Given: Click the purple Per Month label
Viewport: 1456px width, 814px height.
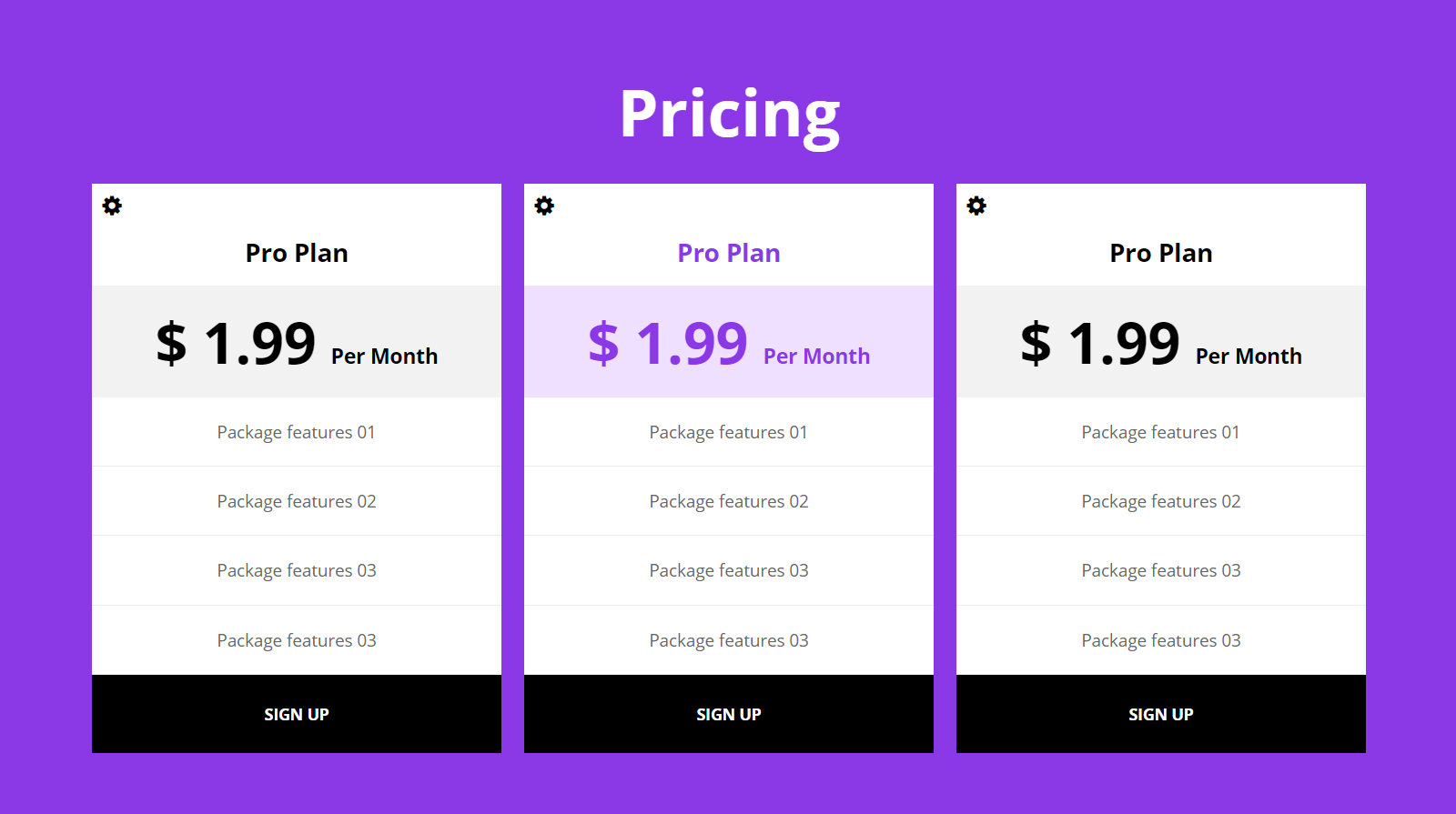Looking at the screenshot, I should (816, 357).
